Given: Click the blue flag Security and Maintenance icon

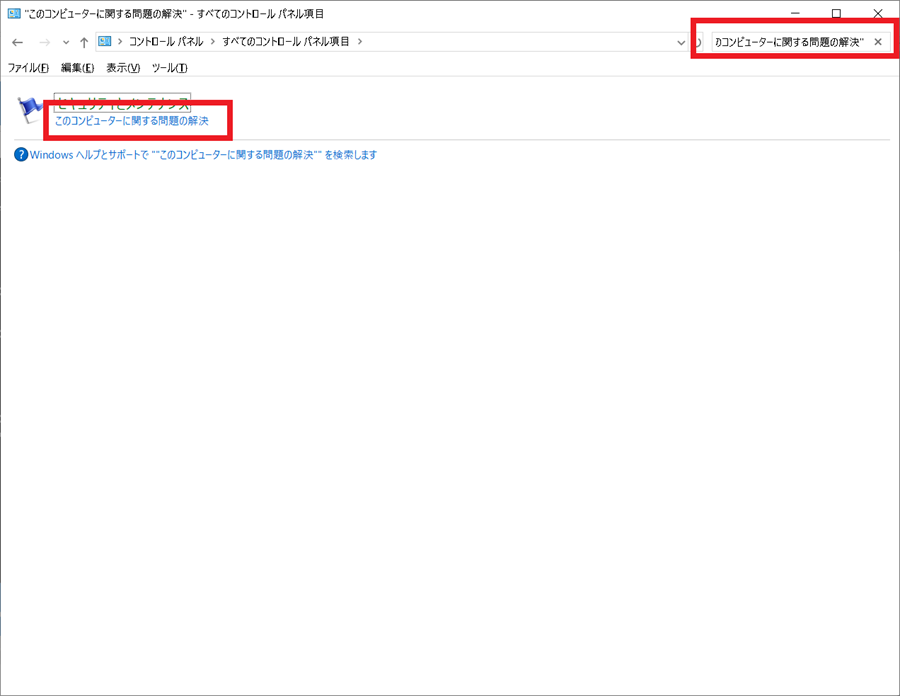Looking at the screenshot, I should 32,110.
